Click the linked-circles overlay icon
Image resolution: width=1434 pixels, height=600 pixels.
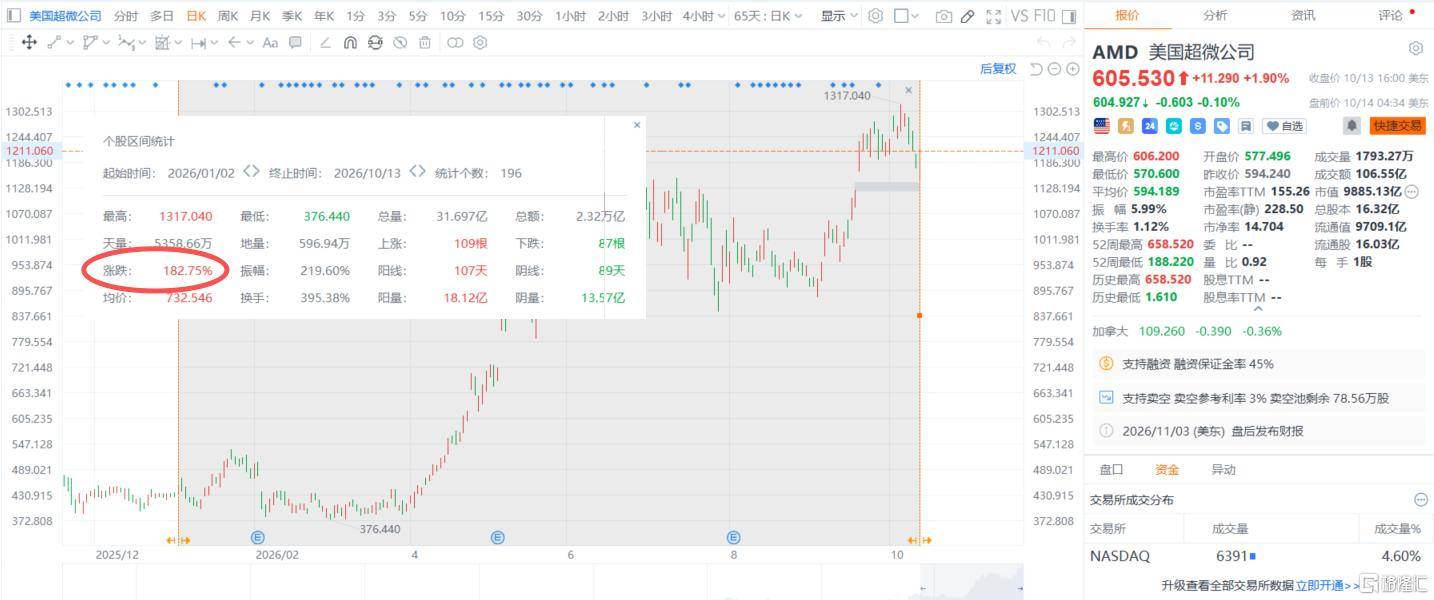[455, 43]
